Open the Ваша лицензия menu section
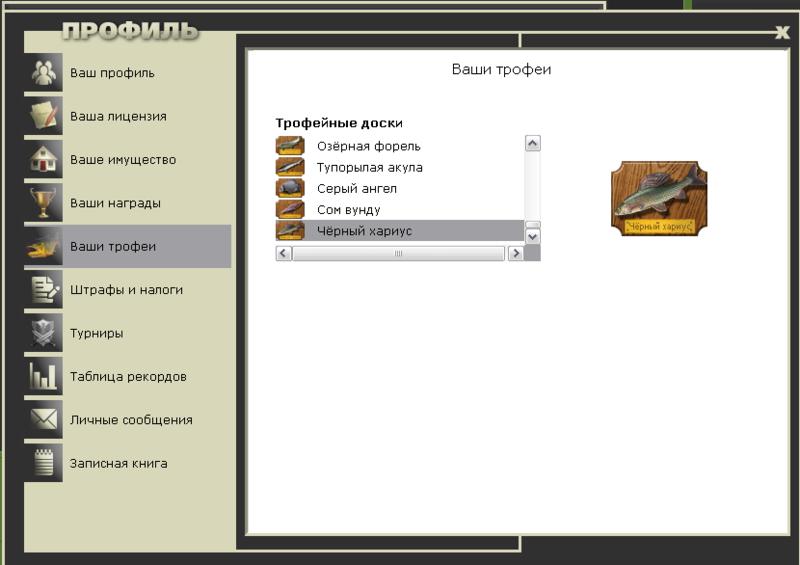 [128, 116]
